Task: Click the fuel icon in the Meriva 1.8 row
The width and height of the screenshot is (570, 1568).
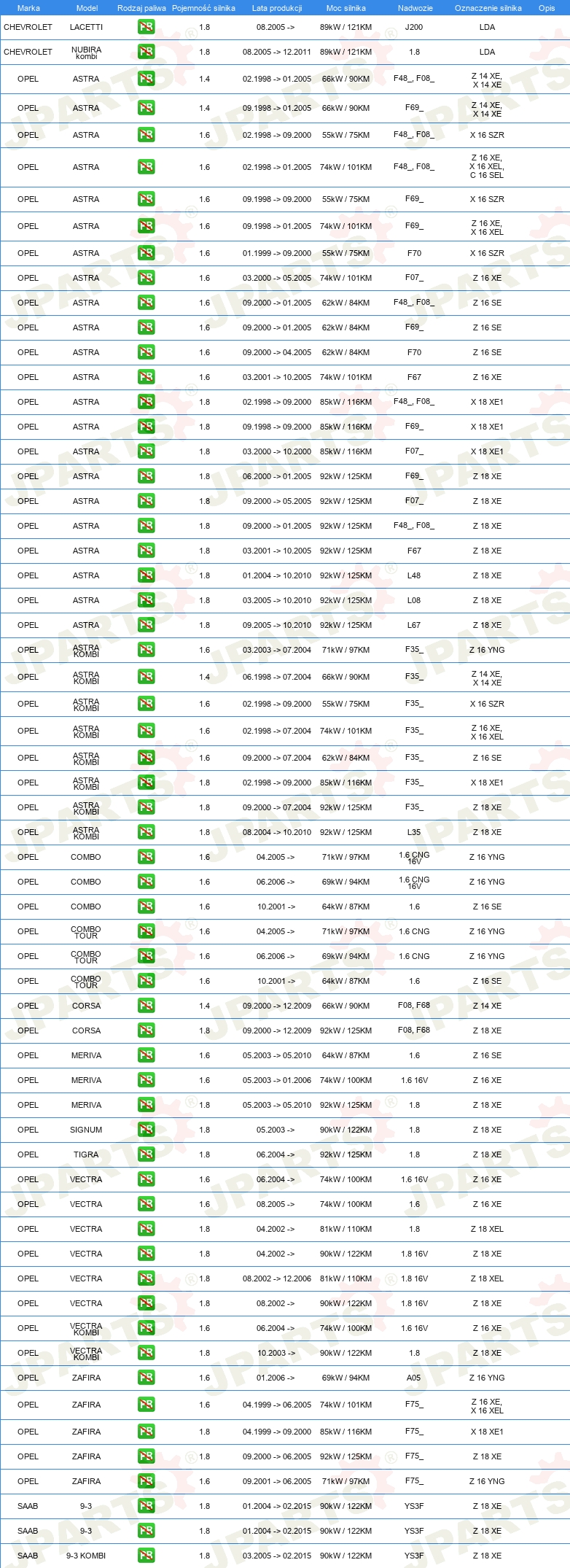Action: (146, 1105)
